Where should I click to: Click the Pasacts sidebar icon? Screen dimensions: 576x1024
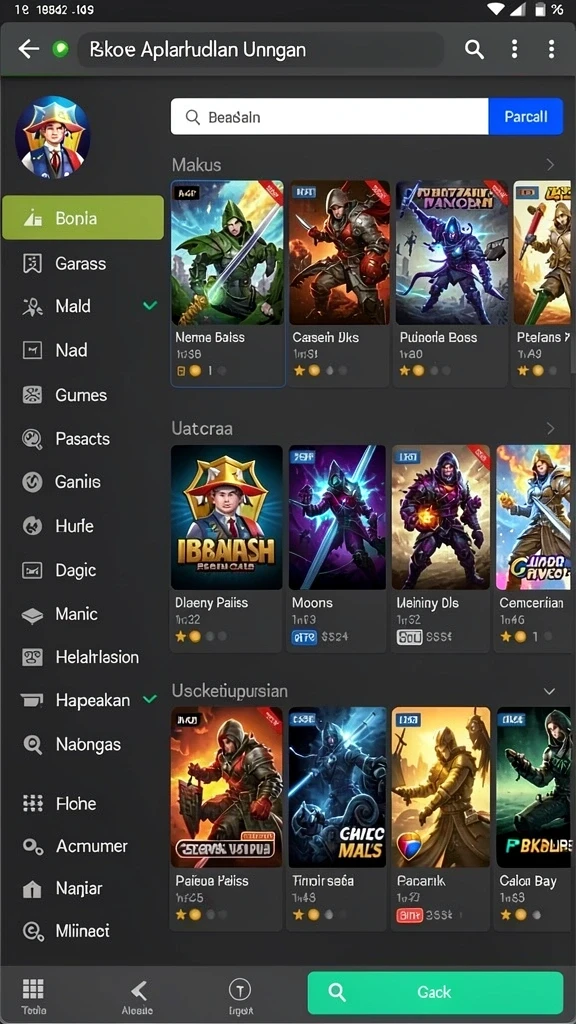32,439
